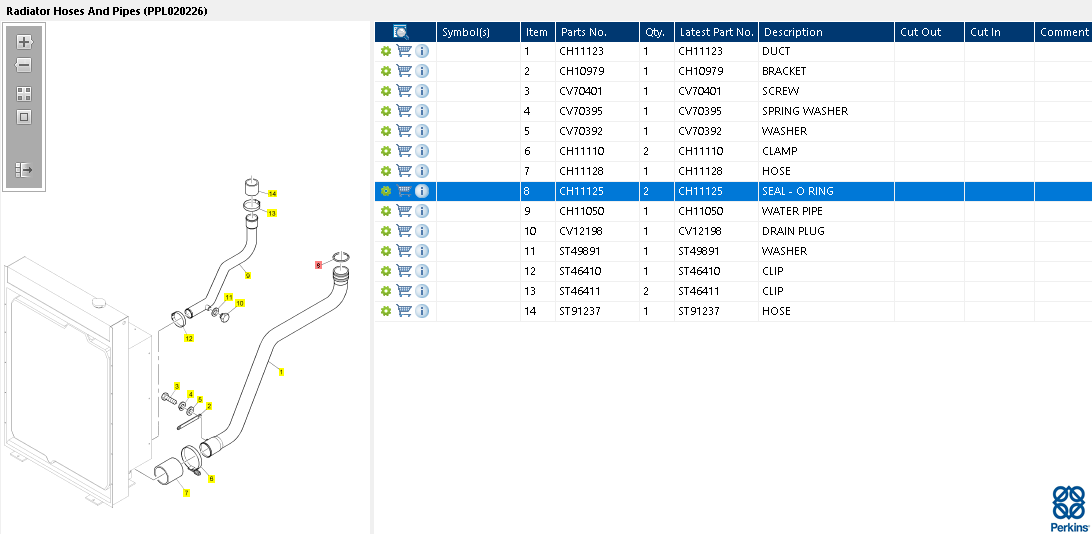
Task: Add CLAMP CH11110 to cart
Action: click(404, 151)
